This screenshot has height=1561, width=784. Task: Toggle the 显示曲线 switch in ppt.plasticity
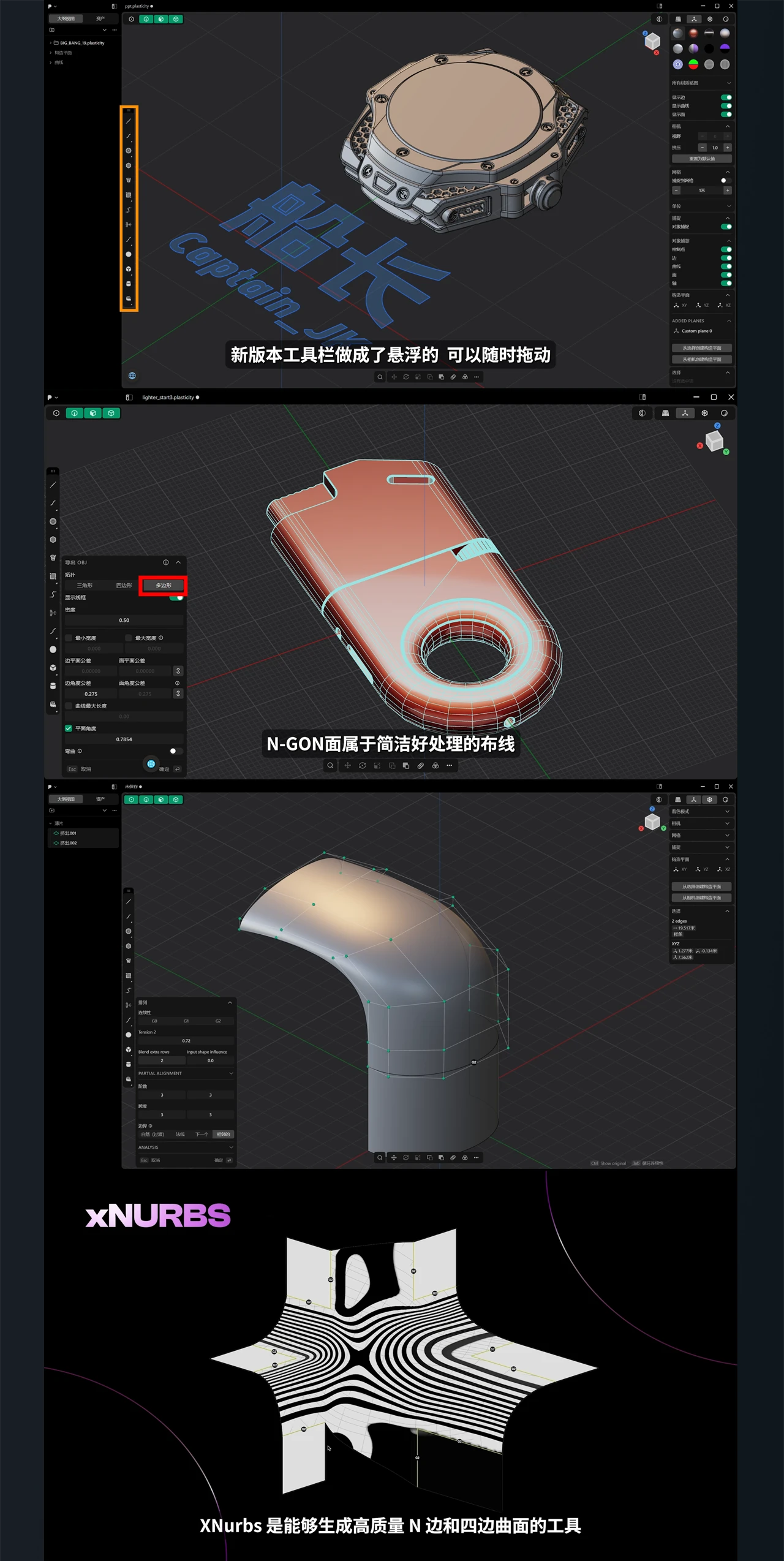click(726, 106)
